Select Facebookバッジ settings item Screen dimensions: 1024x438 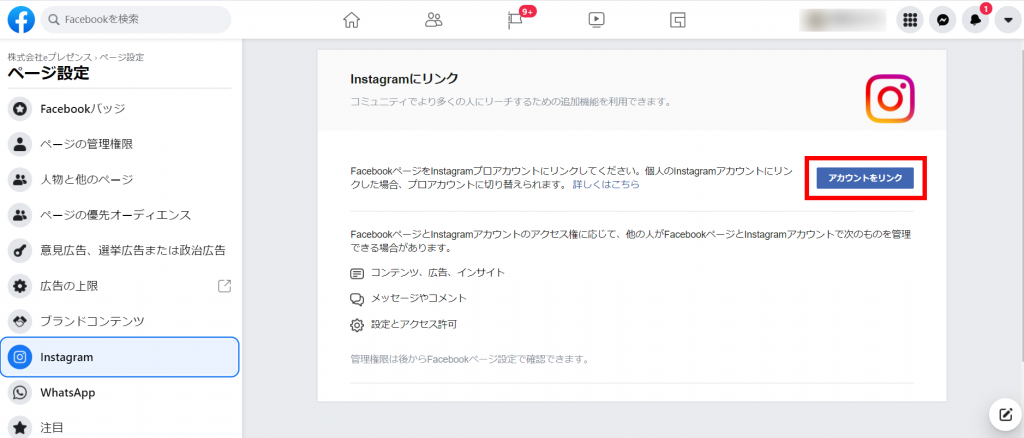click(x=120, y=108)
